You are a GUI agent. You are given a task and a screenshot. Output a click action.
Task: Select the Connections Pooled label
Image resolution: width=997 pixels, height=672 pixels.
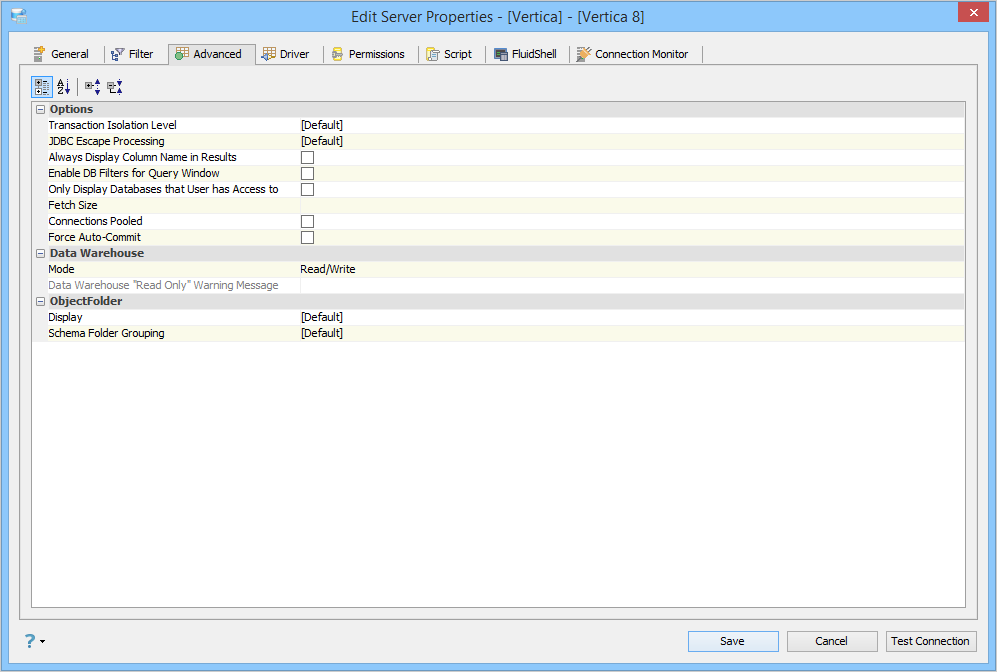(95, 221)
